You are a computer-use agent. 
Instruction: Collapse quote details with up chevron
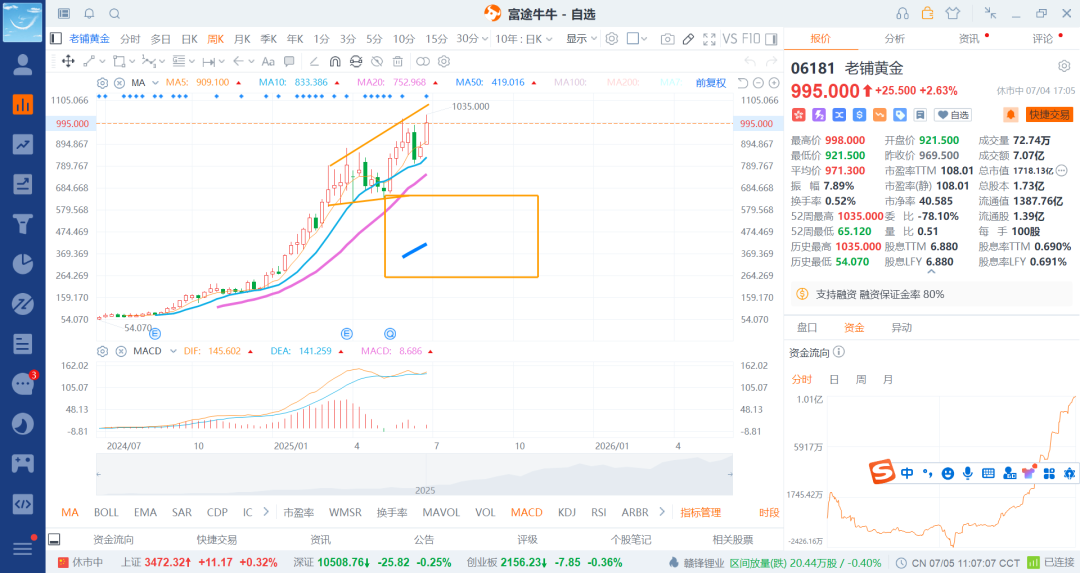[931, 272]
